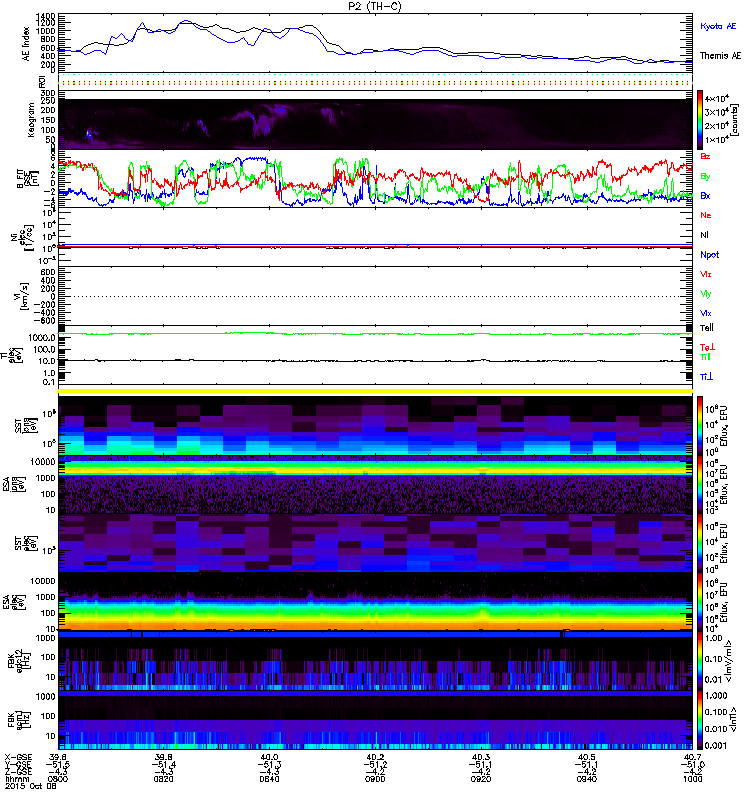The height and width of the screenshot is (800, 750).
Task: Click the black 'Te‖' temperature legend label
Action: click(x=706, y=328)
